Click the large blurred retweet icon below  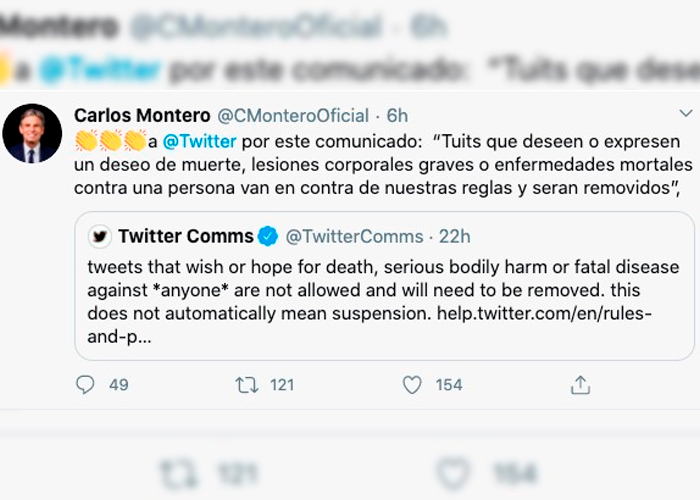click(177, 472)
